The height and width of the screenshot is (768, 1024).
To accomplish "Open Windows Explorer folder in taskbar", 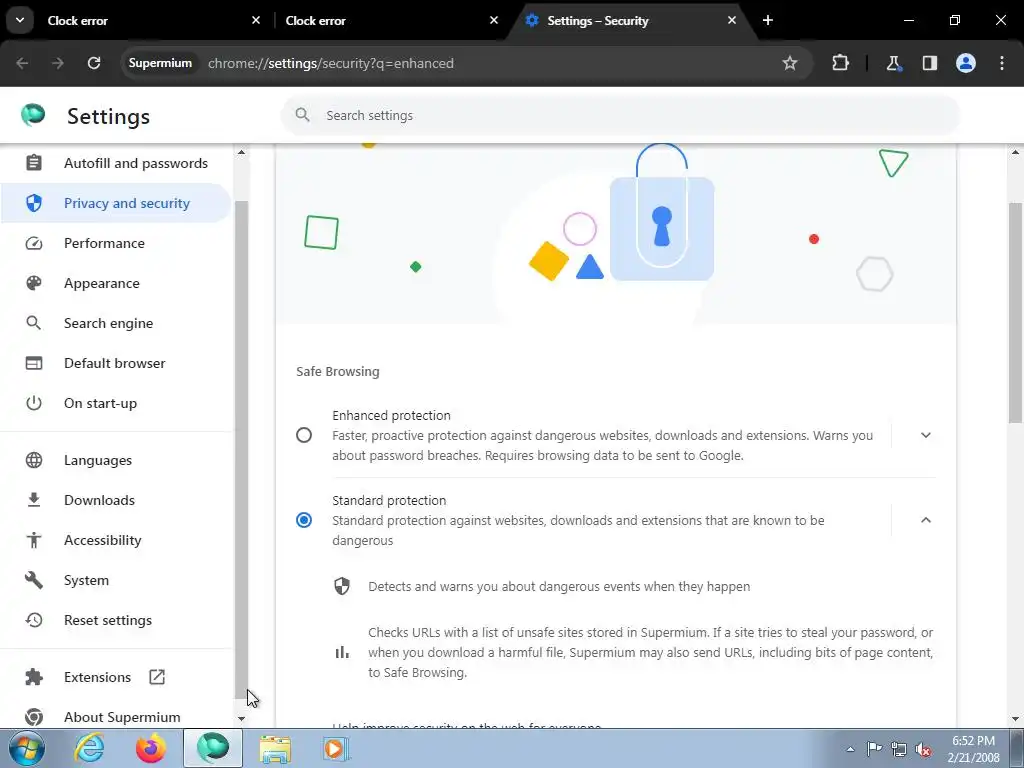I will (276, 748).
